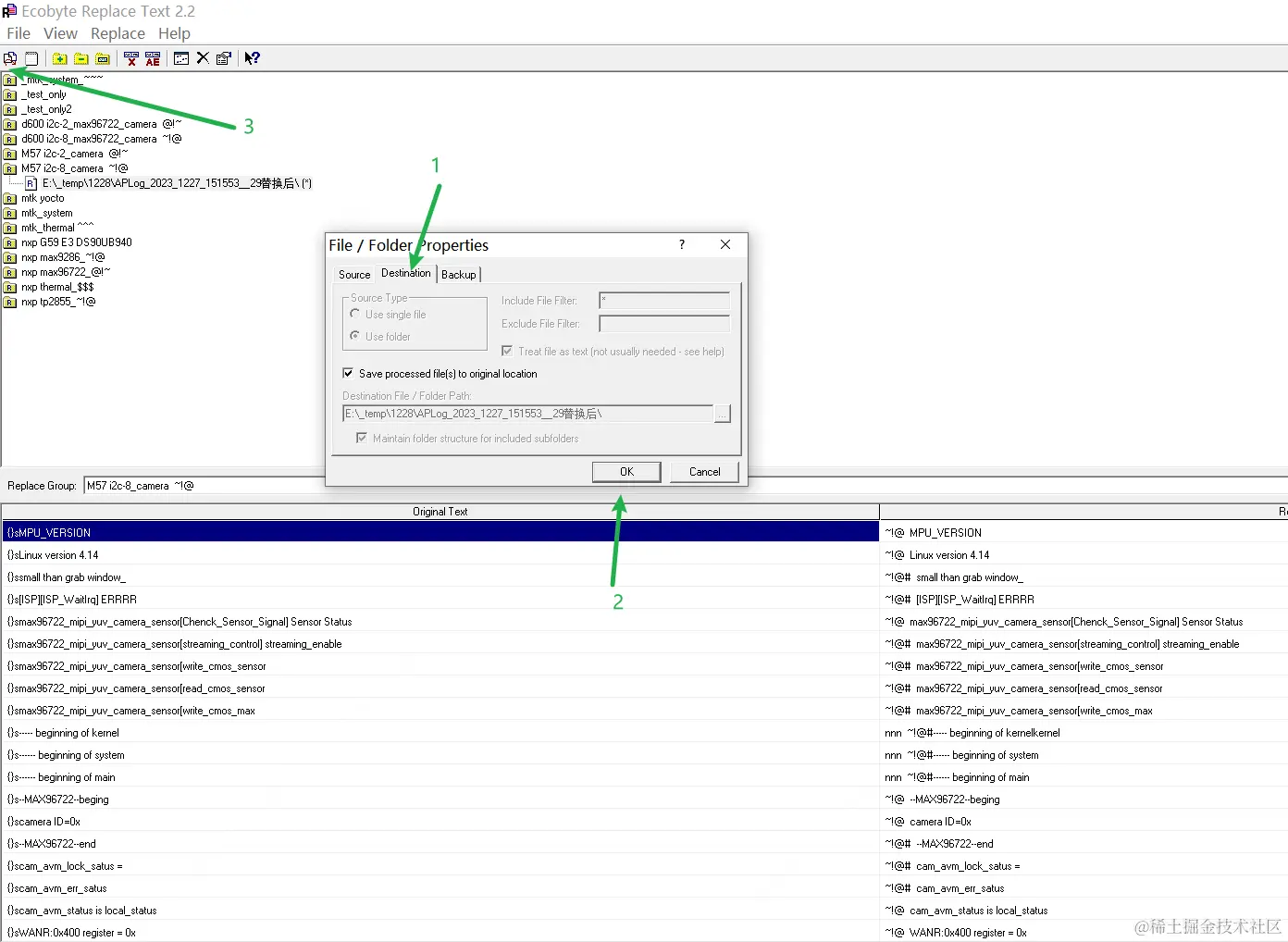The image size is (1288, 942).
Task: Open the Help menu
Action: [x=174, y=33]
